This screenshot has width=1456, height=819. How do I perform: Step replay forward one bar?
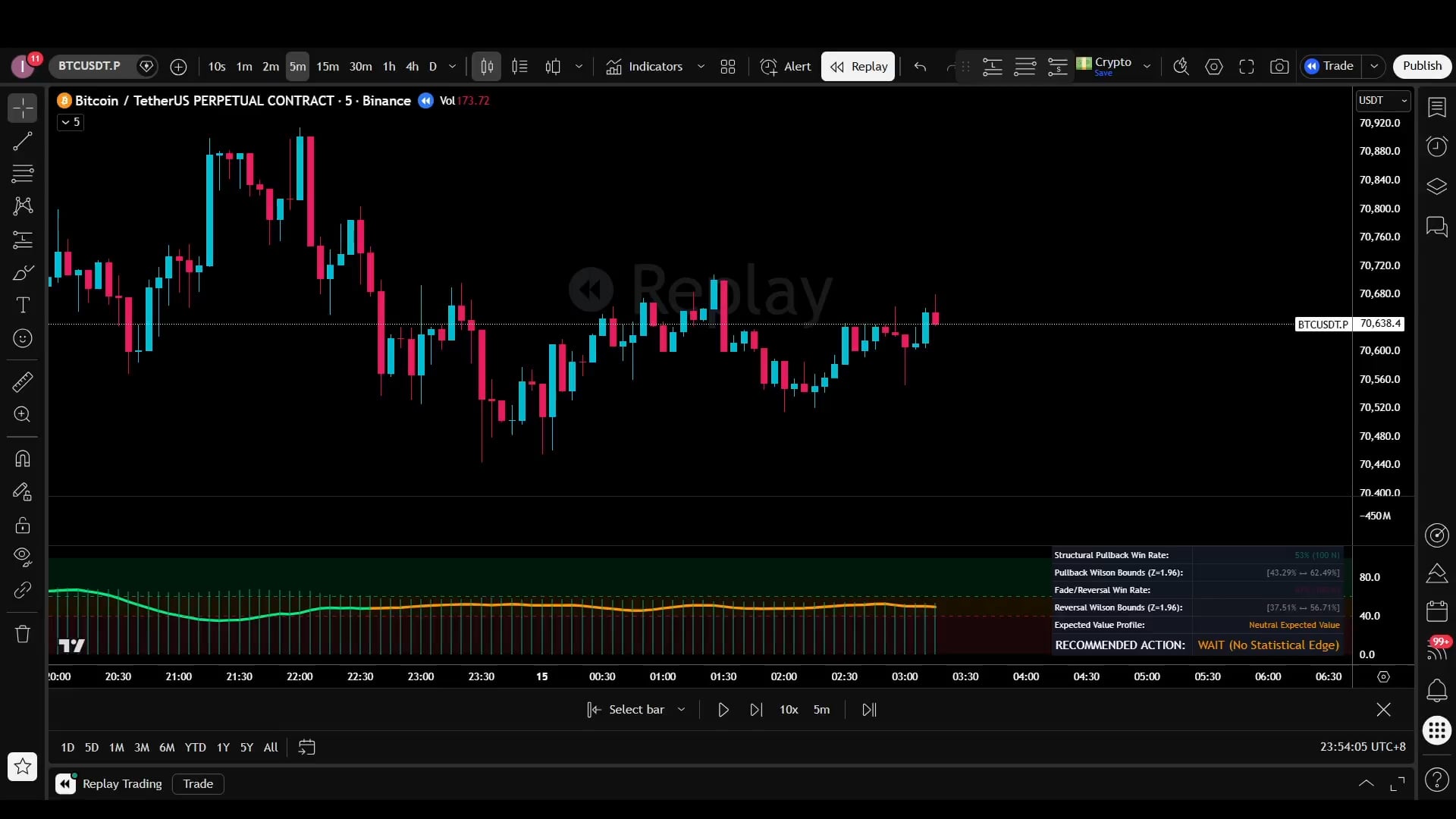tap(756, 710)
